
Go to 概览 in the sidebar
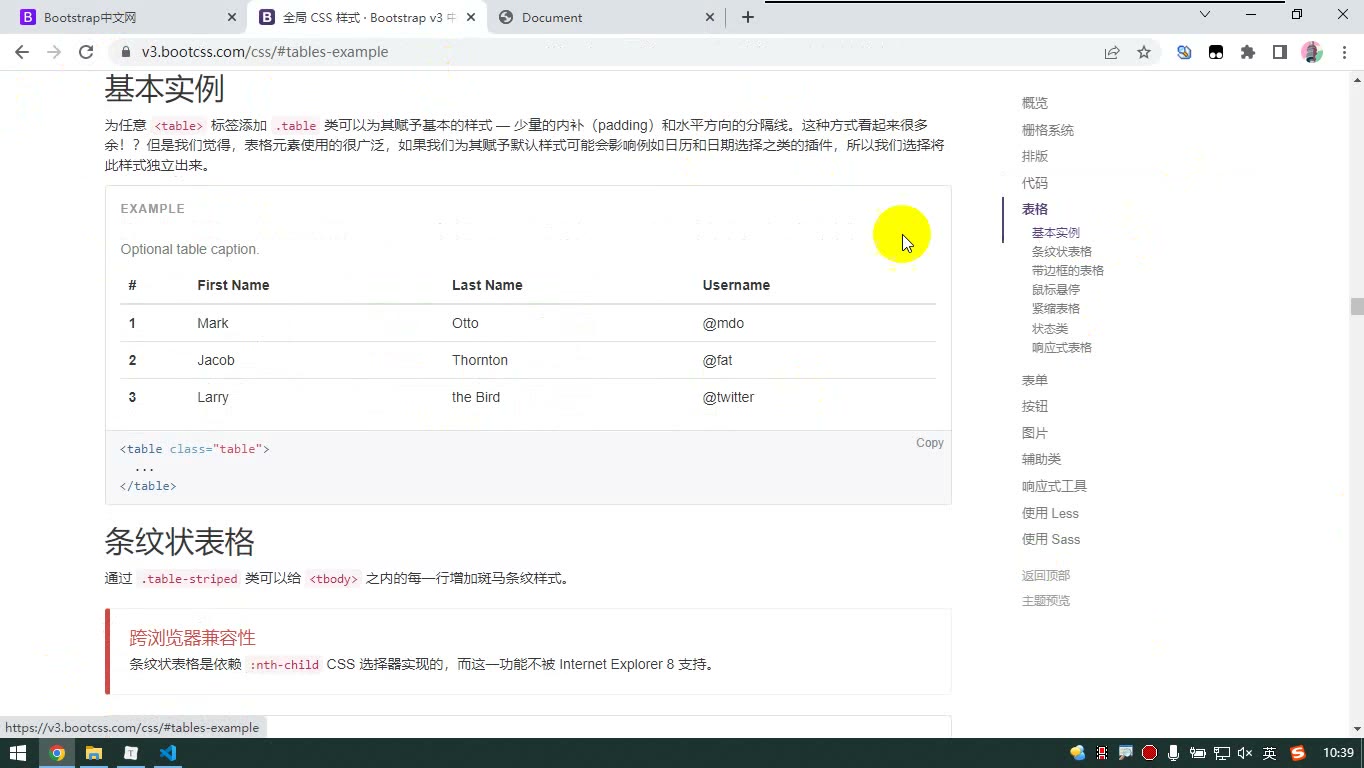coord(1035,103)
